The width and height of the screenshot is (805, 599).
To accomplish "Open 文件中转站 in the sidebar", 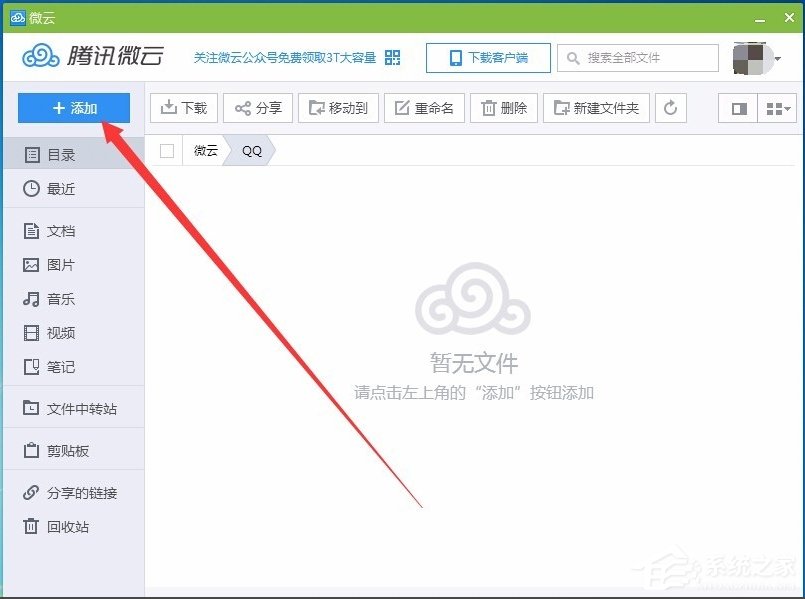I will [68, 407].
